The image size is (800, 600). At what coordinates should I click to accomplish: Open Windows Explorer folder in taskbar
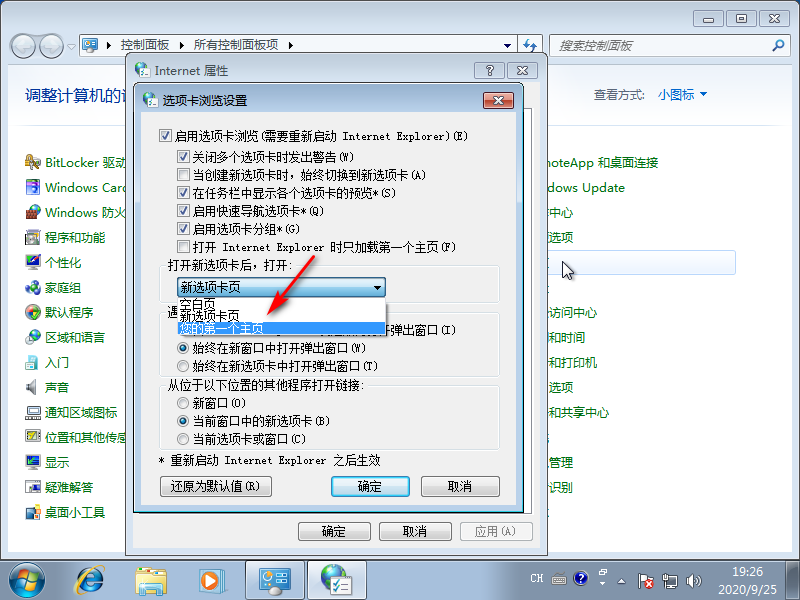pyautogui.click(x=151, y=581)
